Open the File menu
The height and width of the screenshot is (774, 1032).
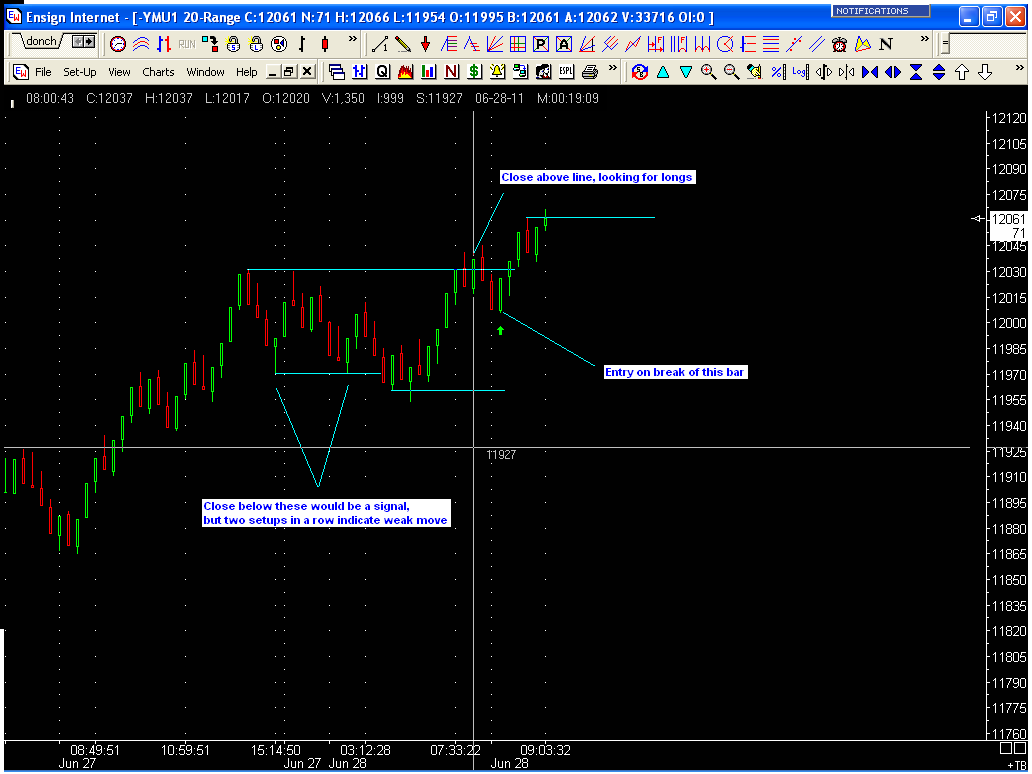[43, 72]
